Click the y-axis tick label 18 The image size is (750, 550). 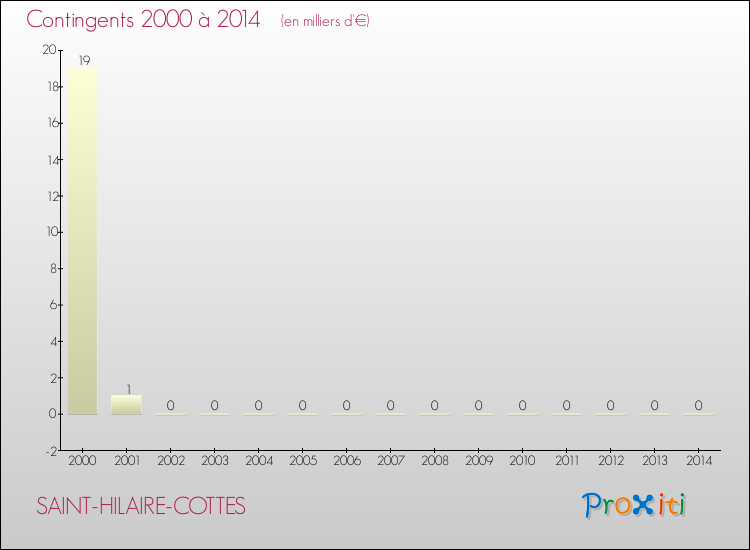click(x=53, y=87)
